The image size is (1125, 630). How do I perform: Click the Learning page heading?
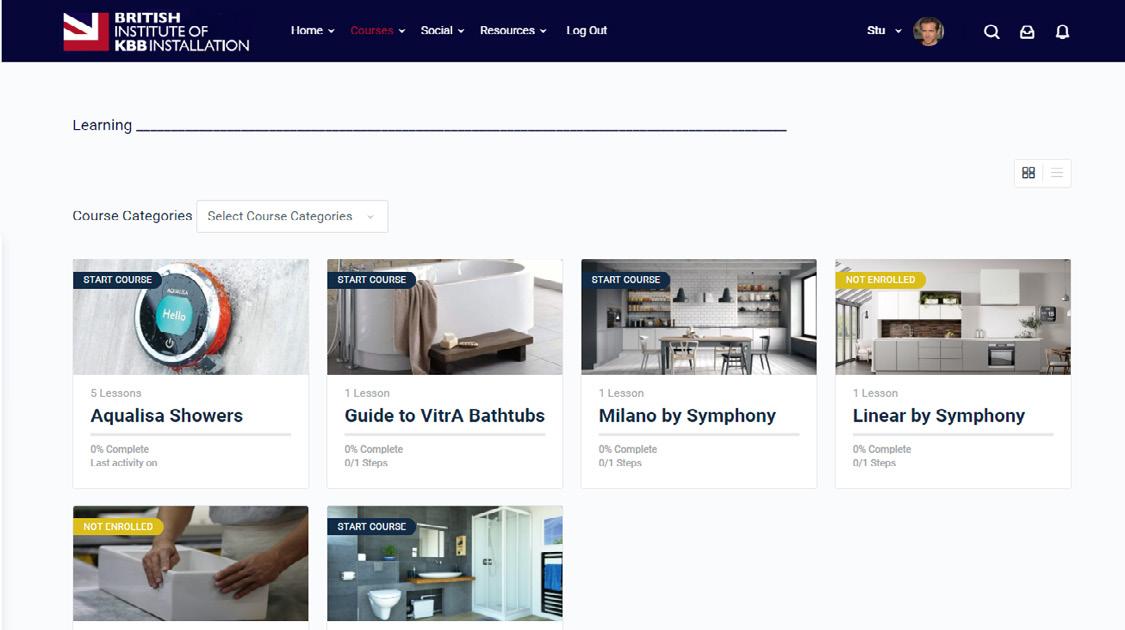[x=102, y=125]
